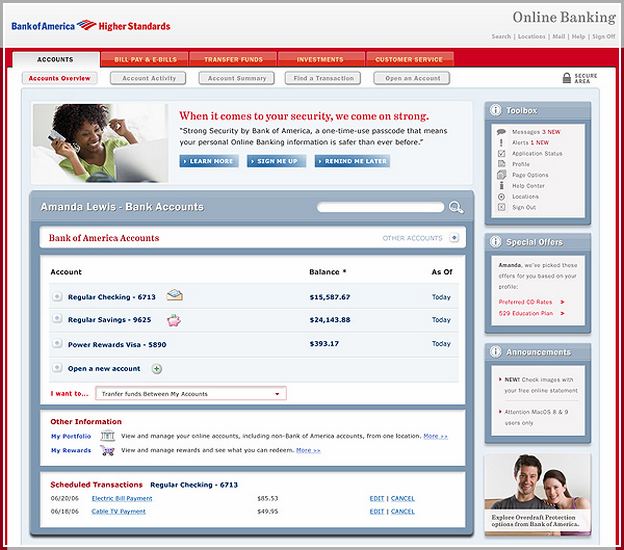Click the Special Offers header info icon
The height and width of the screenshot is (550, 624).
coord(495,242)
